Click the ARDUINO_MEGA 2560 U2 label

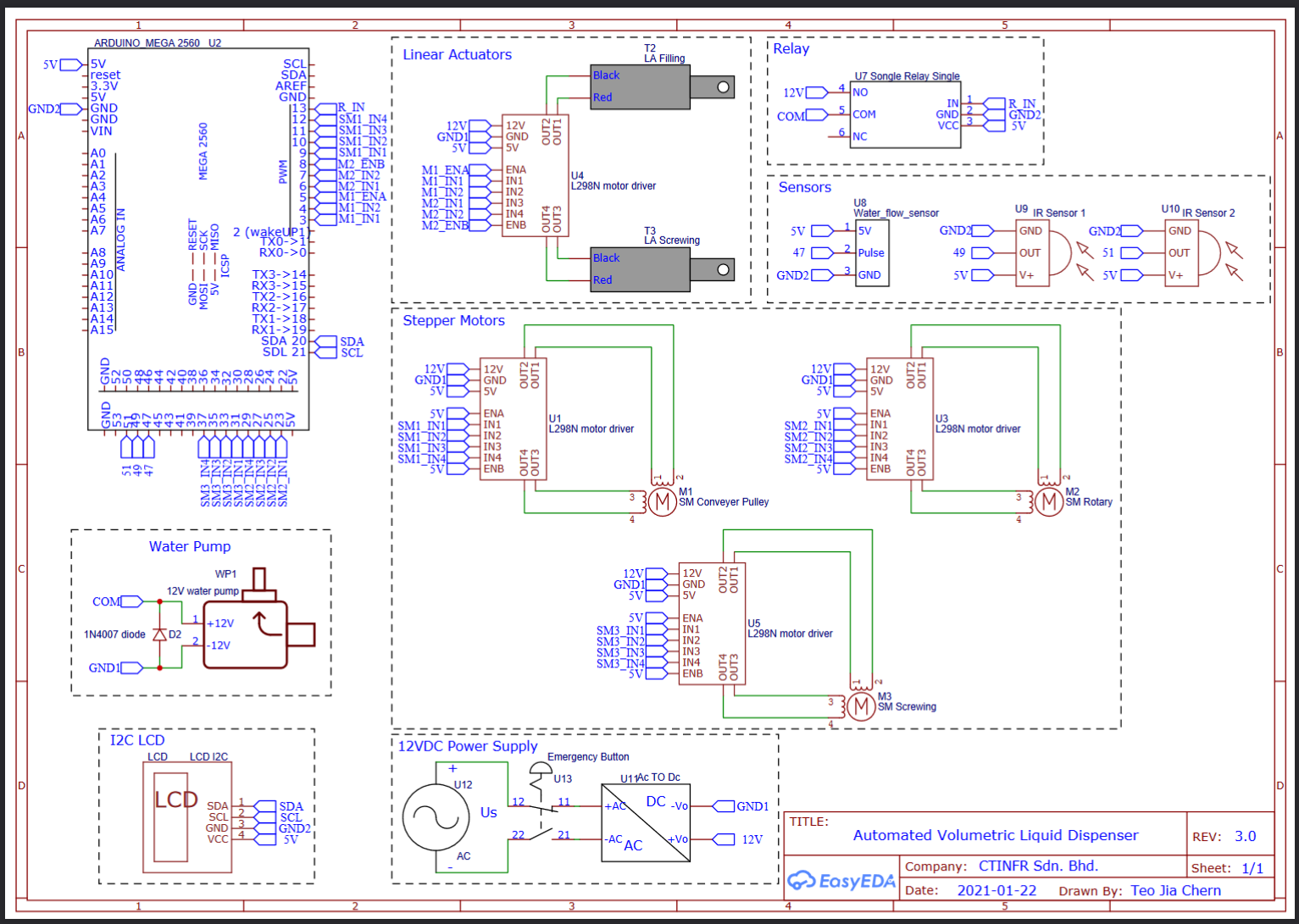(x=158, y=43)
